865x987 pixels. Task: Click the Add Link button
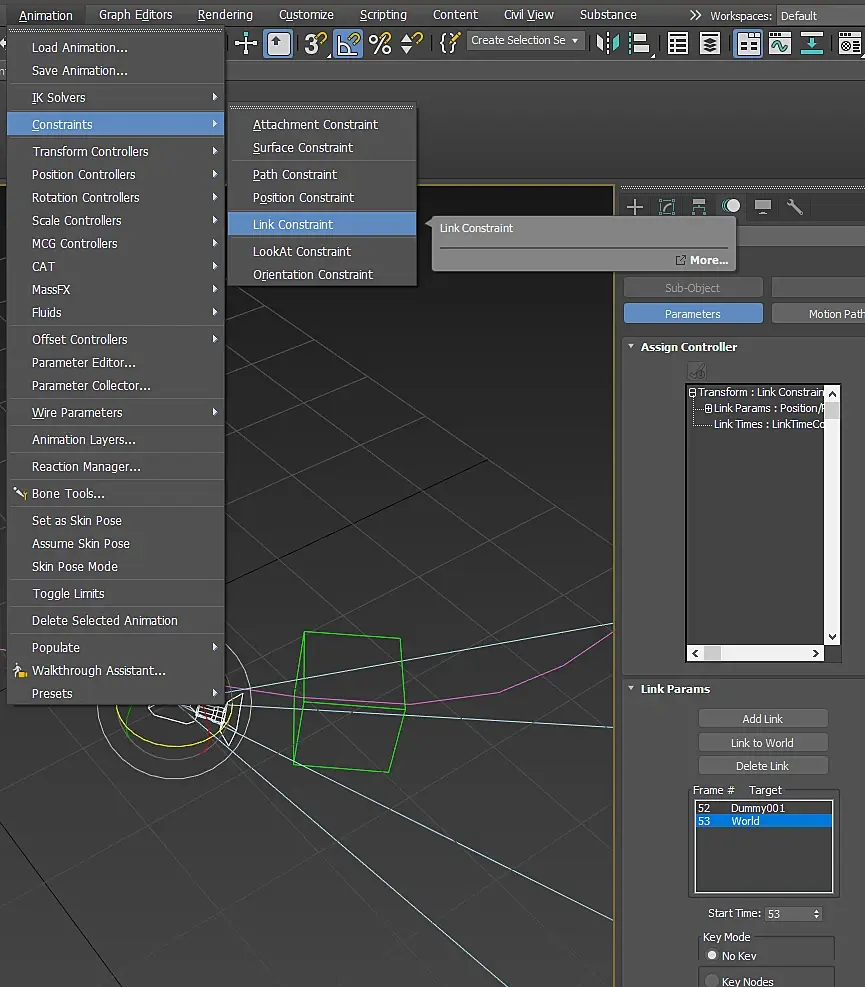[x=762, y=719]
